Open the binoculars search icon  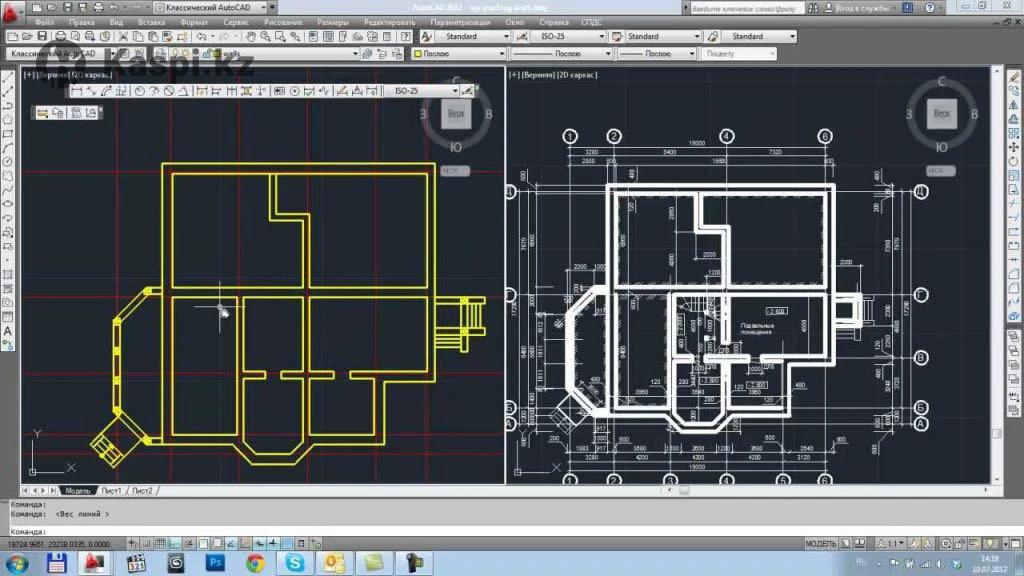point(813,8)
